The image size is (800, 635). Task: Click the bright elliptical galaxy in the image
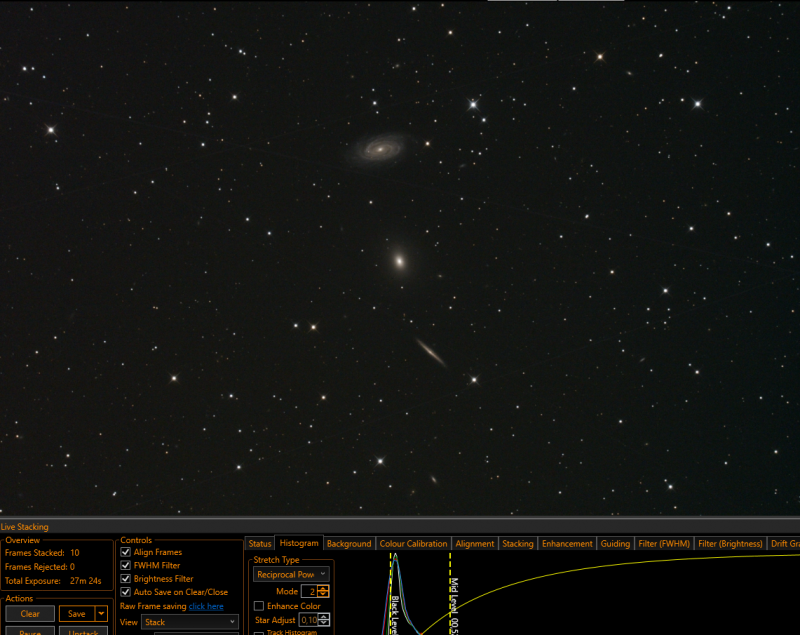tap(399, 261)
